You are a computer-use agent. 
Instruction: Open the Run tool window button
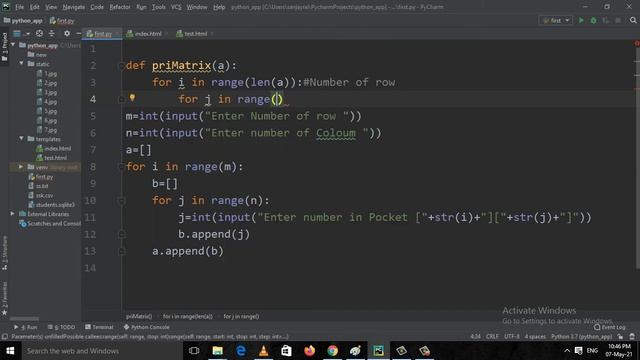point(26,327)
